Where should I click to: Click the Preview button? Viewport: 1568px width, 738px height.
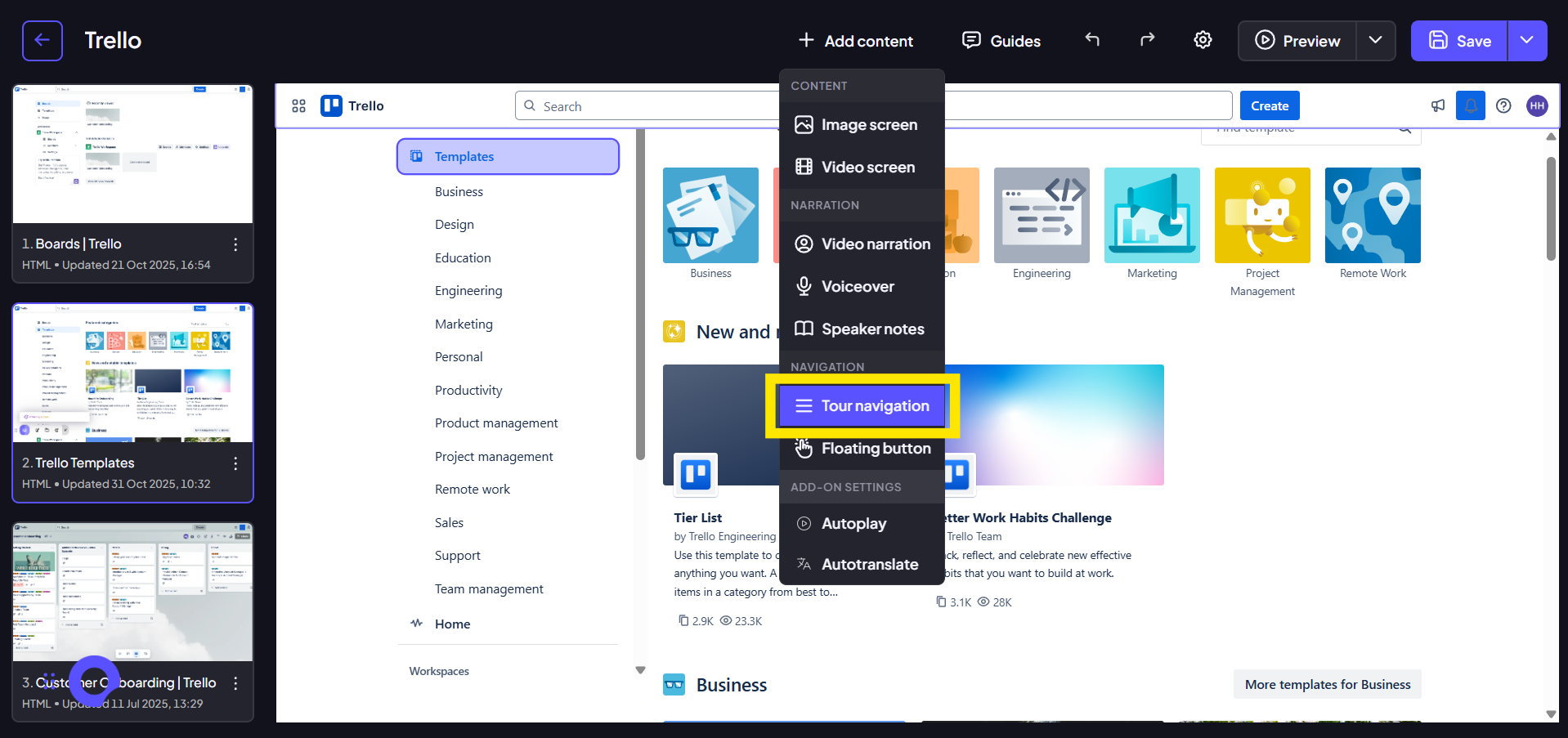[1297, 41]
